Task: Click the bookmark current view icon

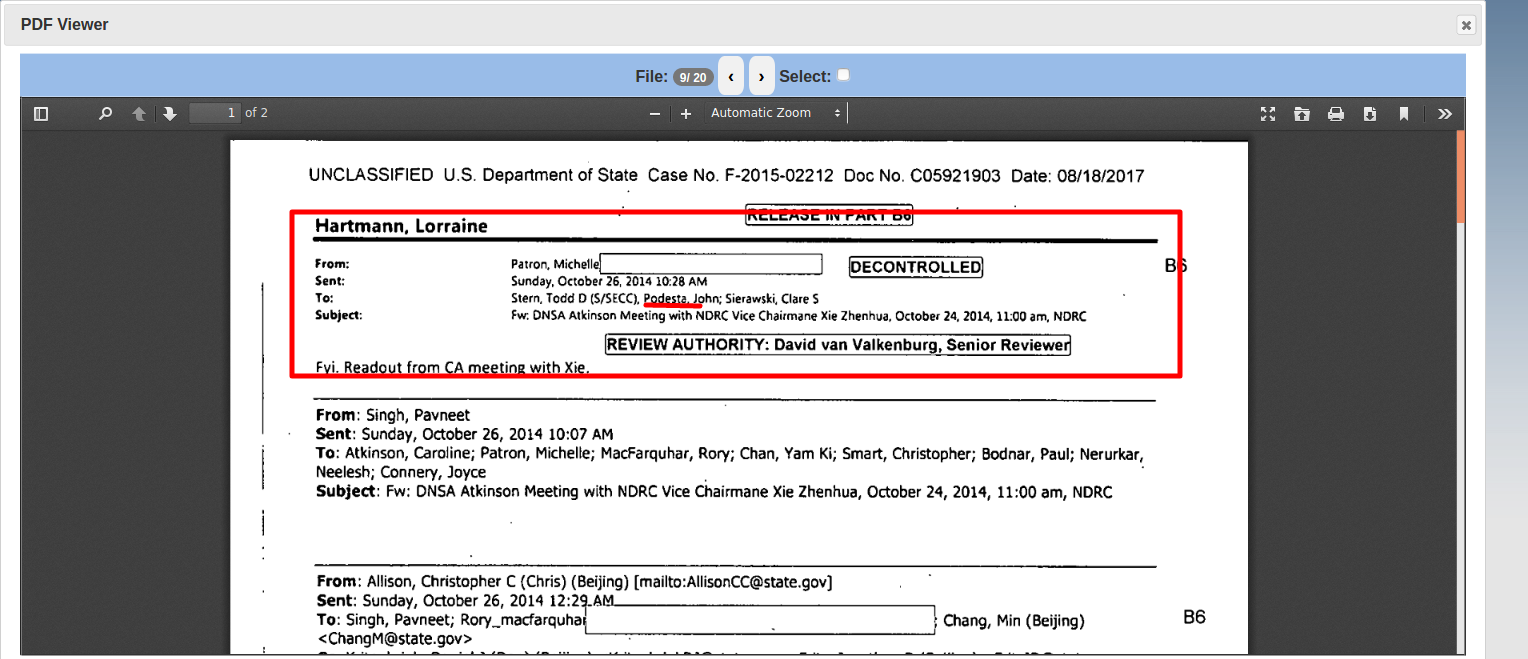Action: [x=1404, y=114]
